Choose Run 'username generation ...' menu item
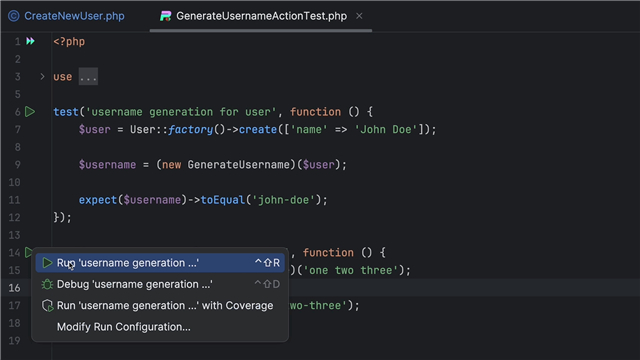Viewport: 640px width, 360px height. coord(160,263)
